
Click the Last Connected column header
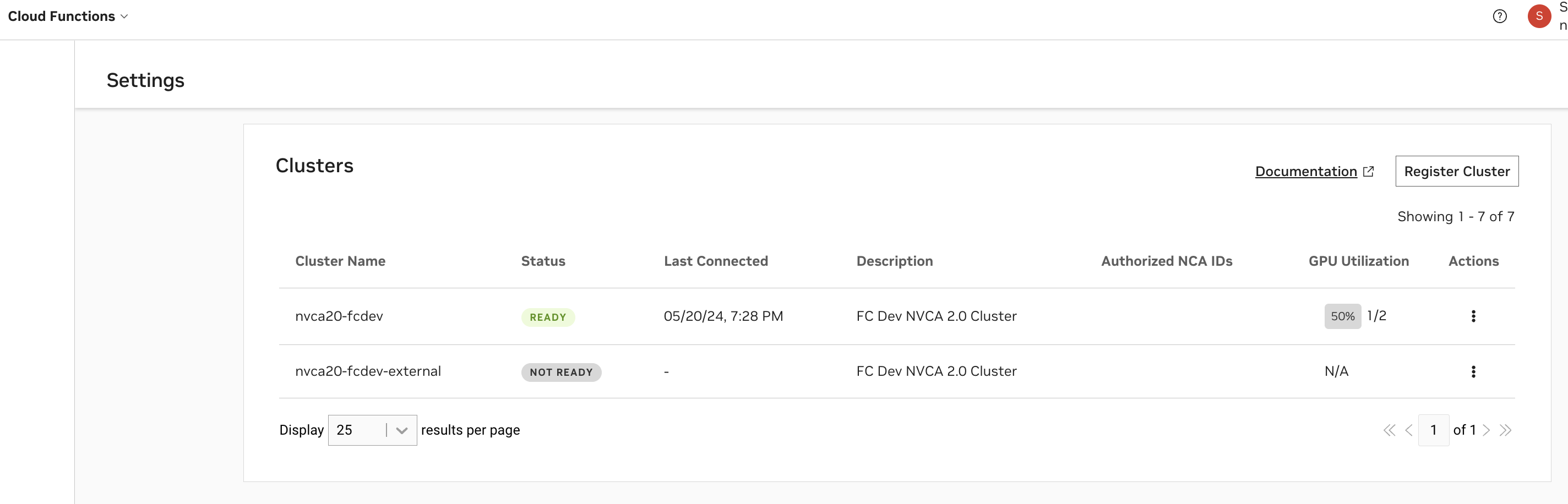point(716,261)
